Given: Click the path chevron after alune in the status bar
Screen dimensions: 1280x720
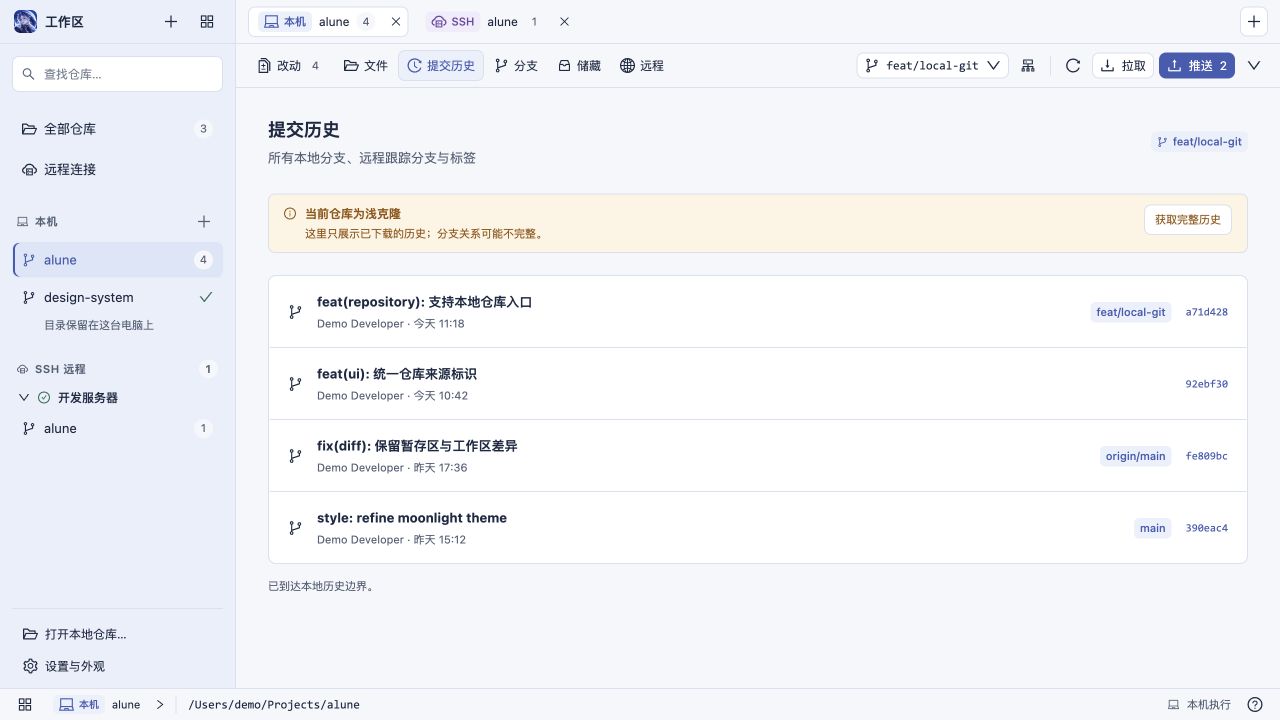Looking at the screenshot, I should tap(159, 704).
